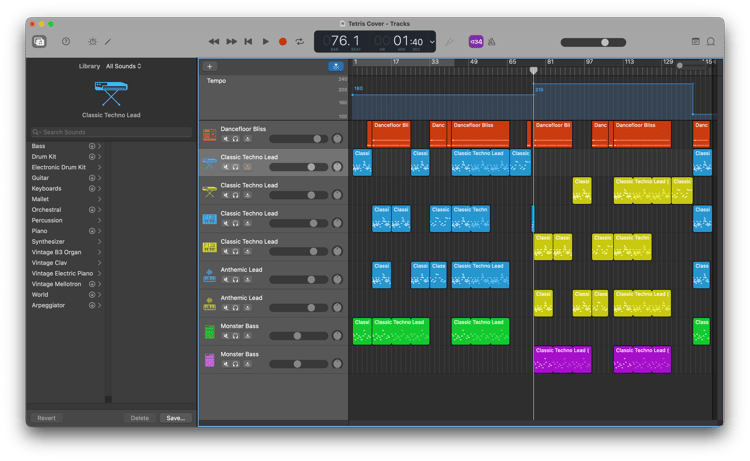Click the Save... button
Image resolution: width=750 pixels, height=461 pixels.
pyautogui.click(x=176, y=418)
